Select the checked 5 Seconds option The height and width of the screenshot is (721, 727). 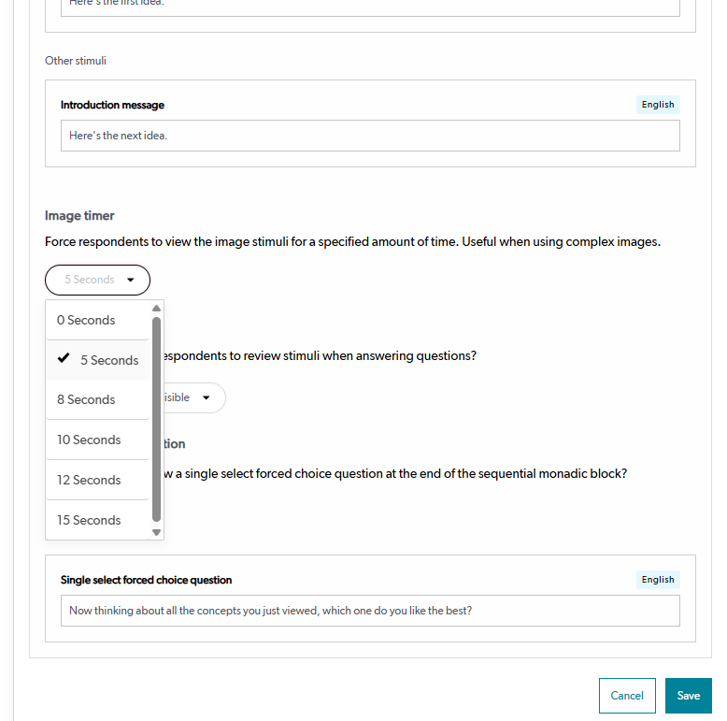(x=98, y=360)
